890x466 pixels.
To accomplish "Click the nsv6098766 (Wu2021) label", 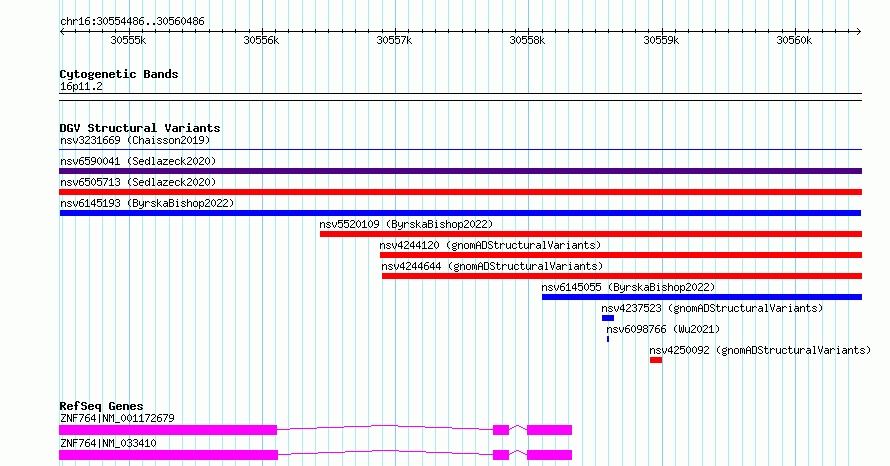I will point(663,329).
